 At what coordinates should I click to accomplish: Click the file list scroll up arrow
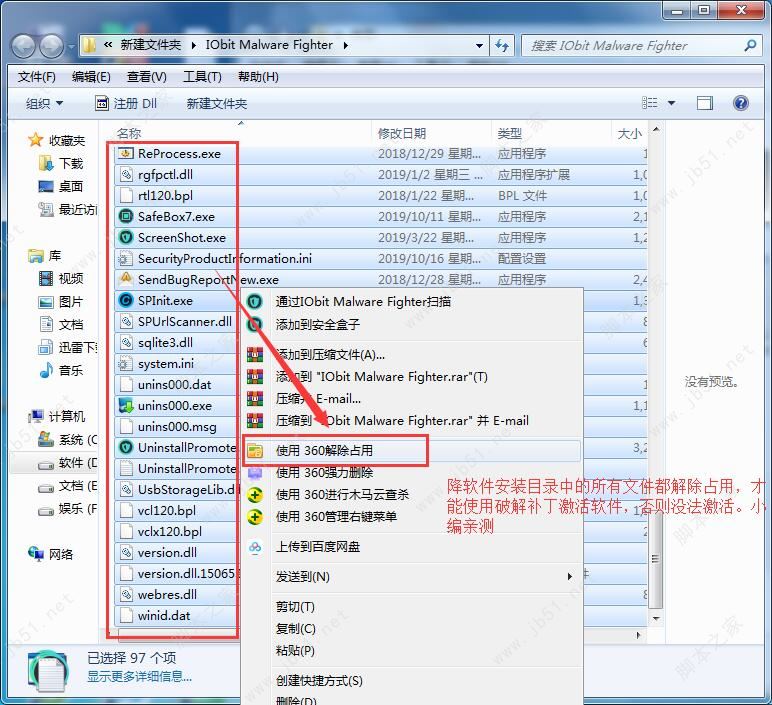655,131
